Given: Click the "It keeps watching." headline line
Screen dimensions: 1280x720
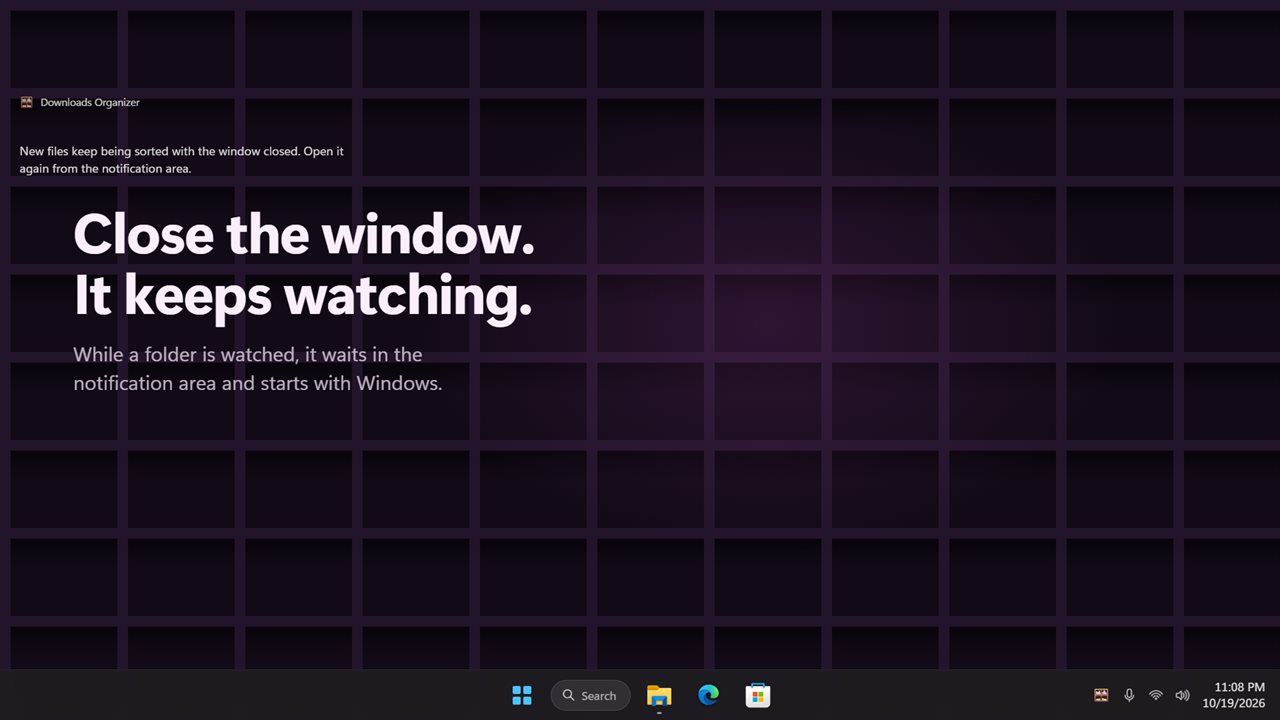Looking at the screenshot, I should (302, 297).
